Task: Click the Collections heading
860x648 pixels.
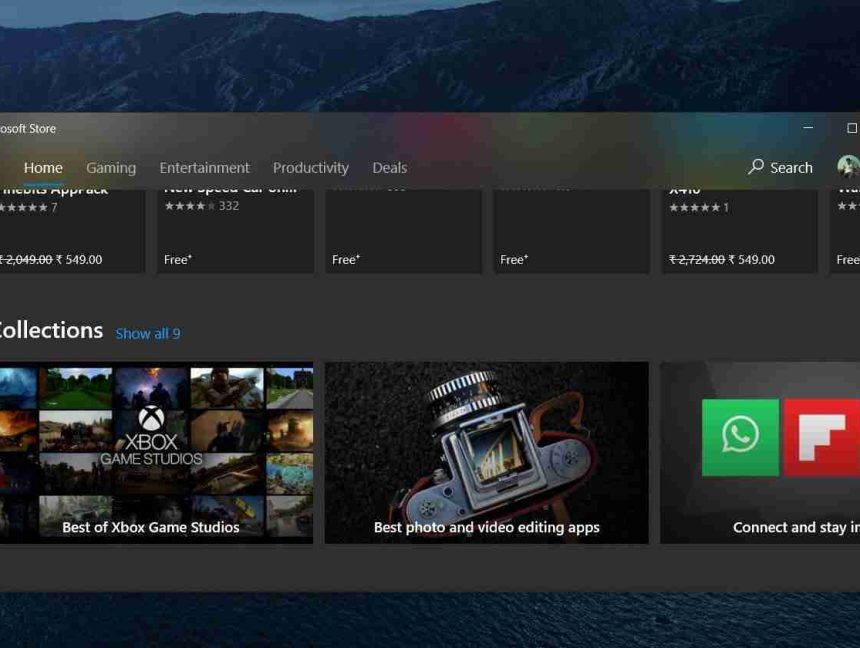Action: pos(50,330)
